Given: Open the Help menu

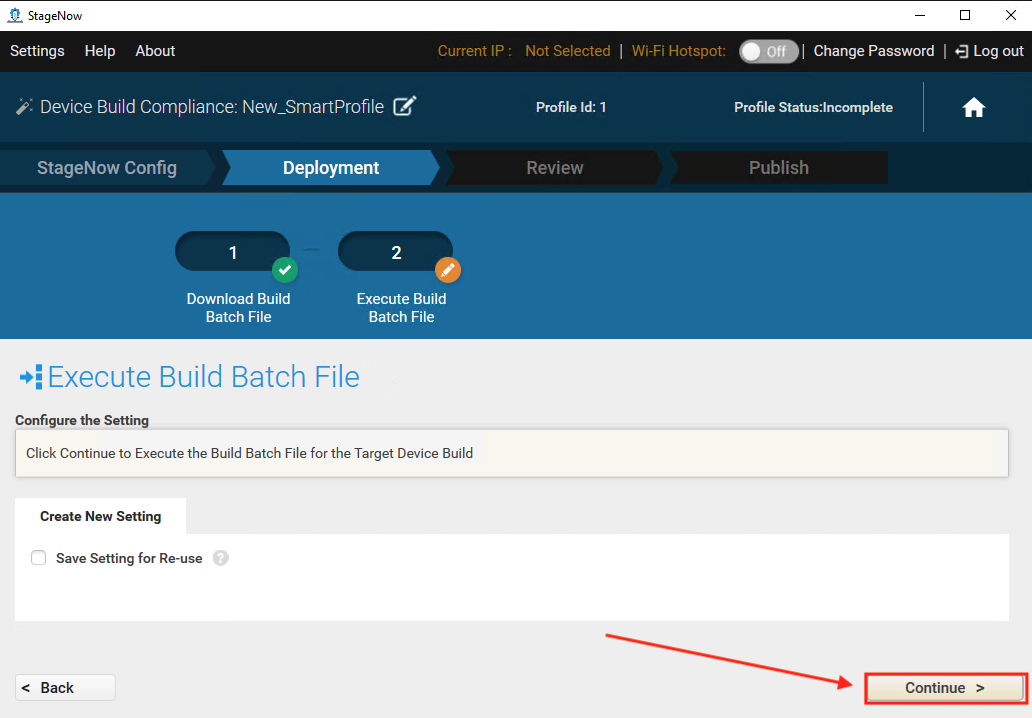Looking at the screenshot, I should pyautogui.click(x=100, y=51).
